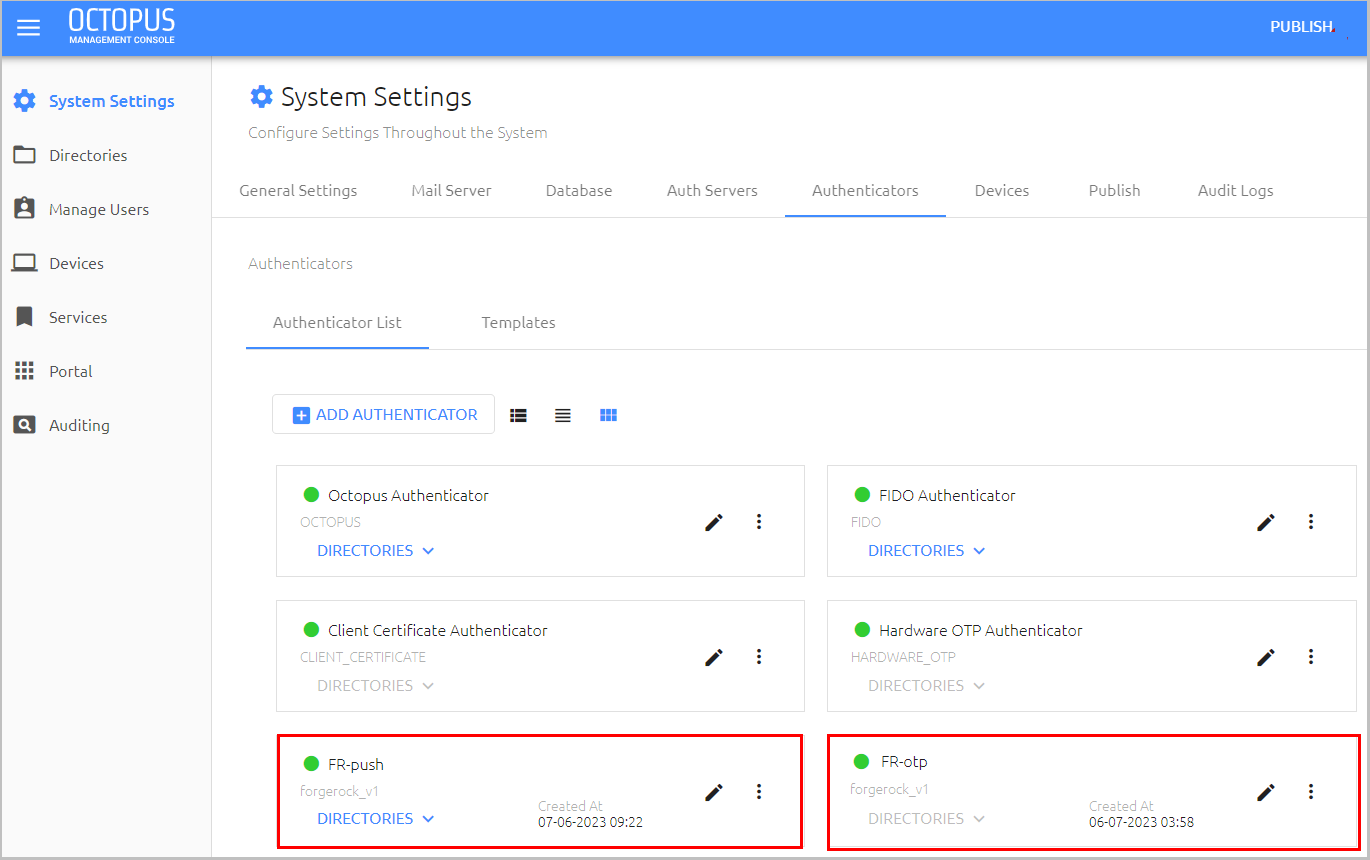Go to Directories in sidebar
Viewport: 1370px width, 860px height.
click(x=88, y=155)
